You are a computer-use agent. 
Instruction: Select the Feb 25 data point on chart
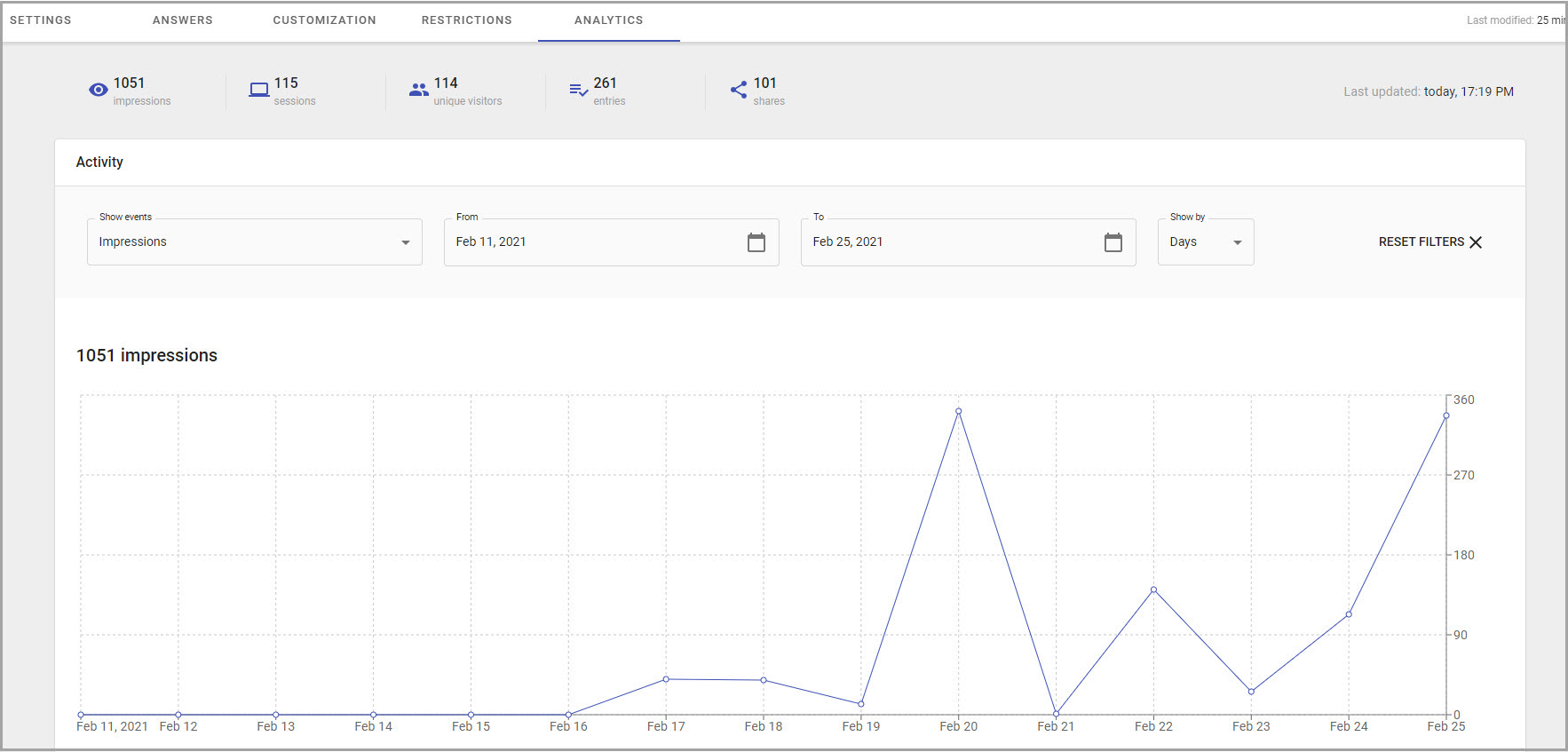(x=1446, y=416)
